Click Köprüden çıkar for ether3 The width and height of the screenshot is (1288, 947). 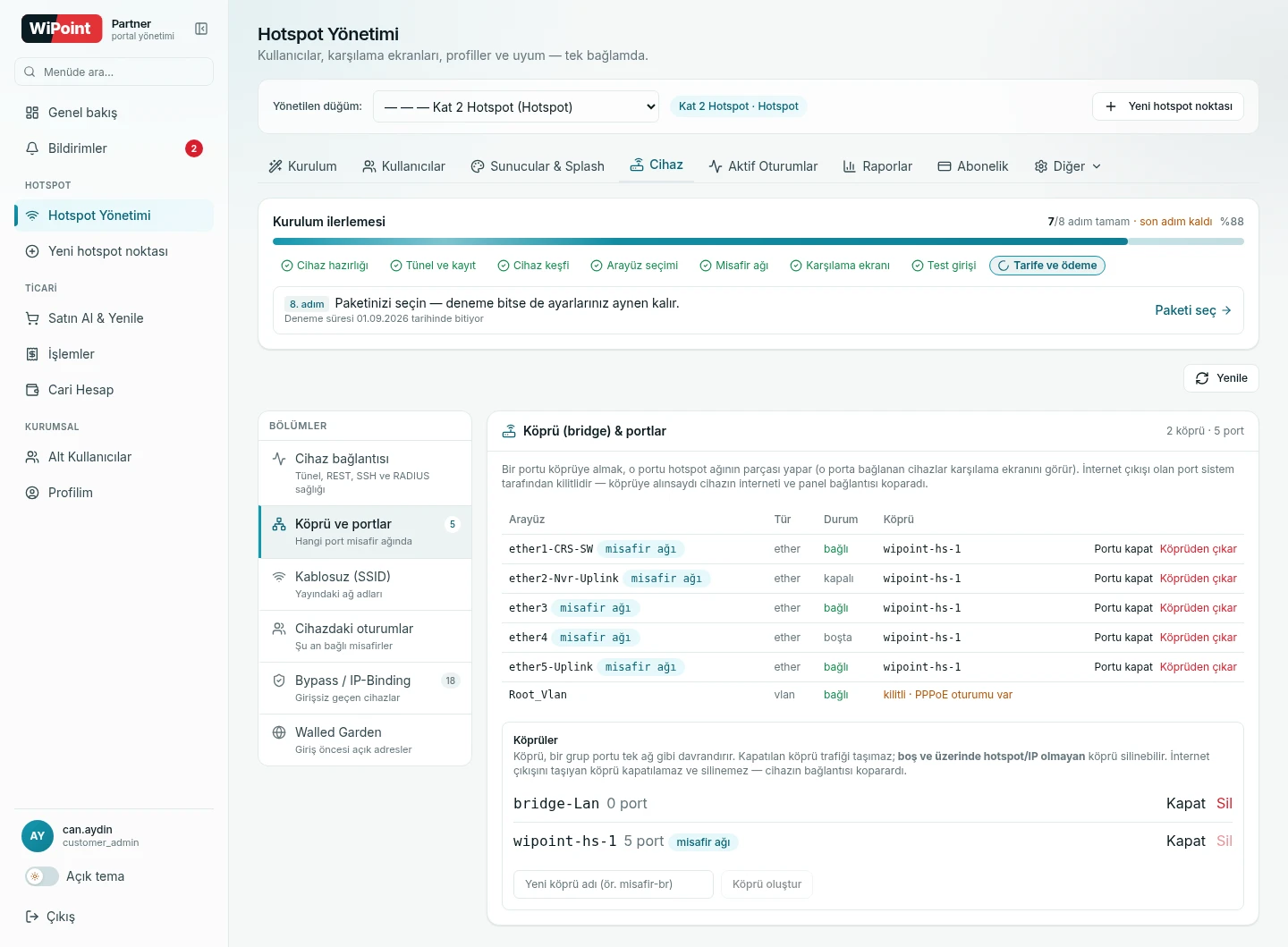[x=1199, y=608]
